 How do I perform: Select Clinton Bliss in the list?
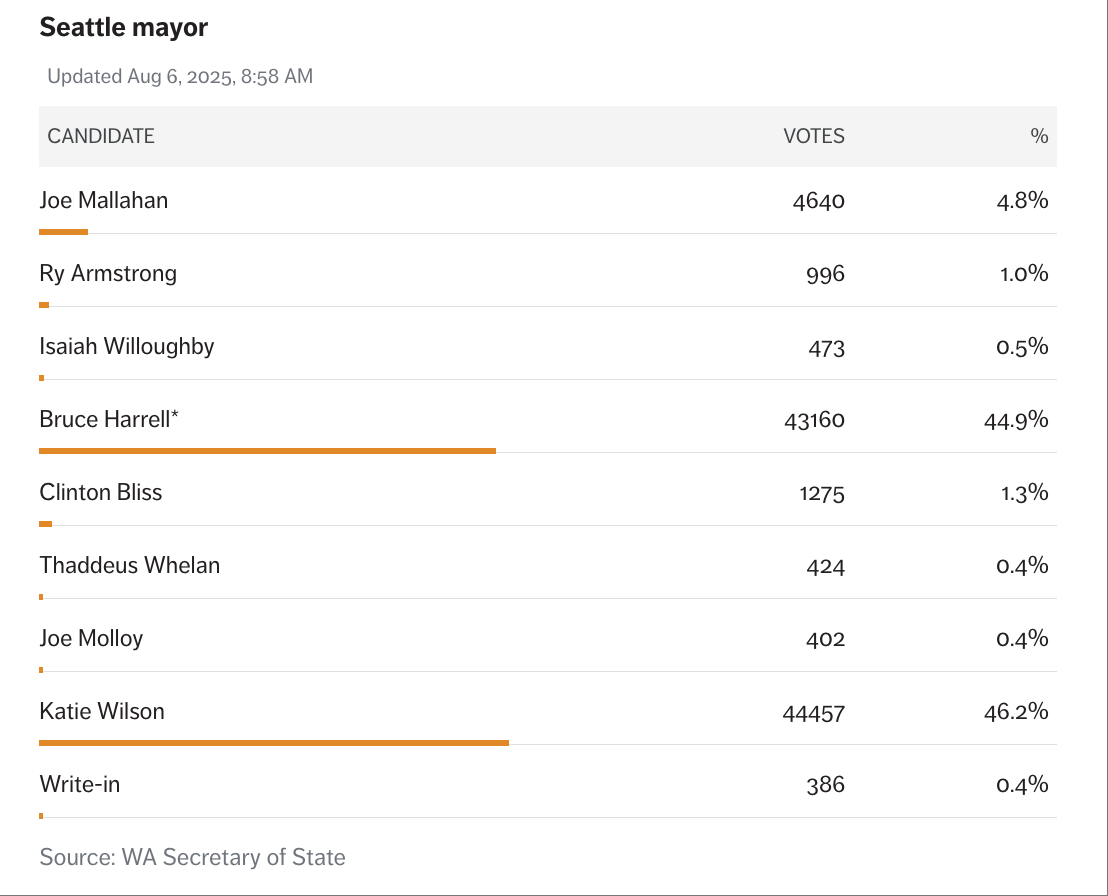point(100,492)
